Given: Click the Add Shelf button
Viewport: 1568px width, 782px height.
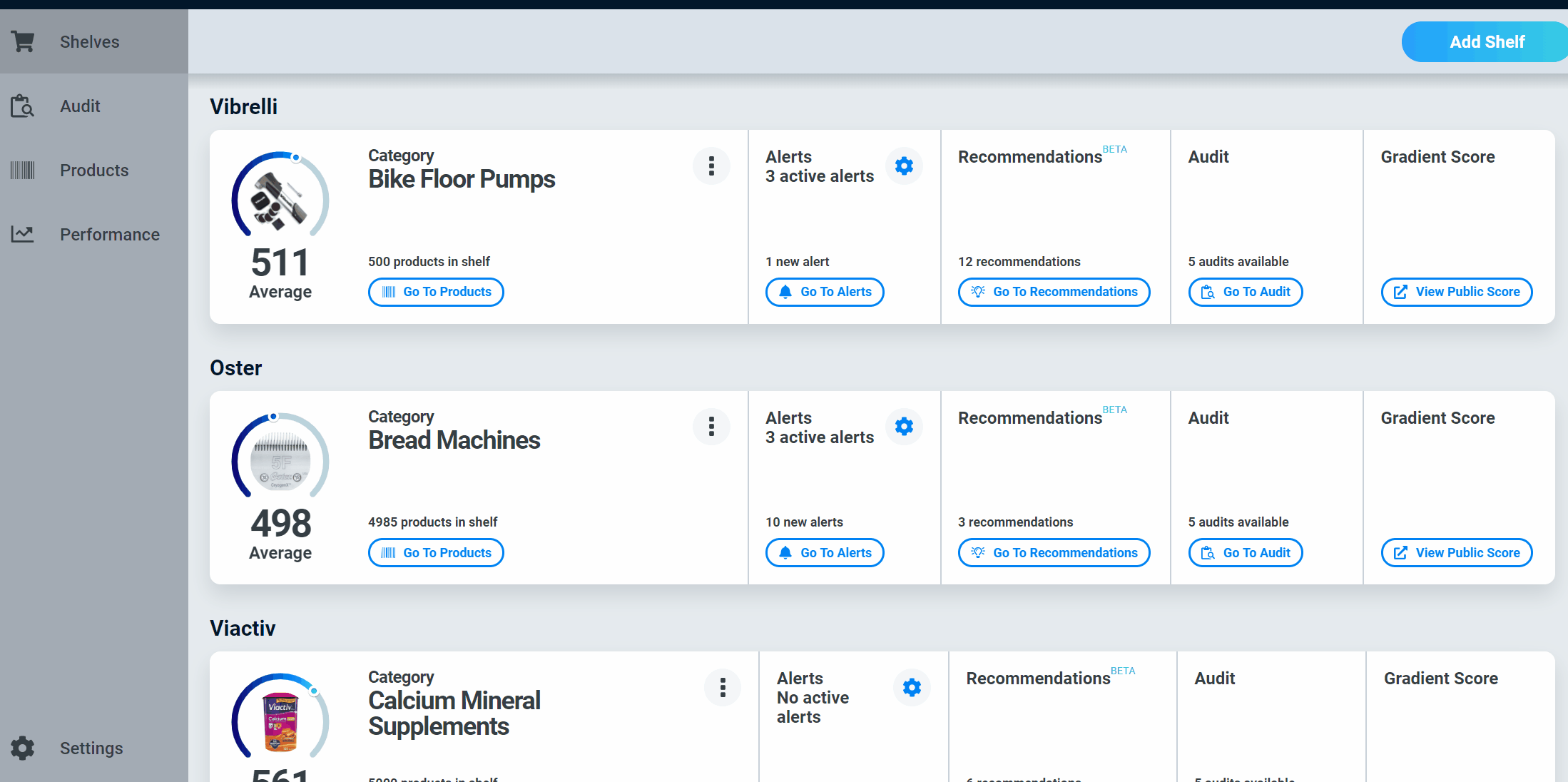Looking at the screenshot, I should [x=1486, y=42].
